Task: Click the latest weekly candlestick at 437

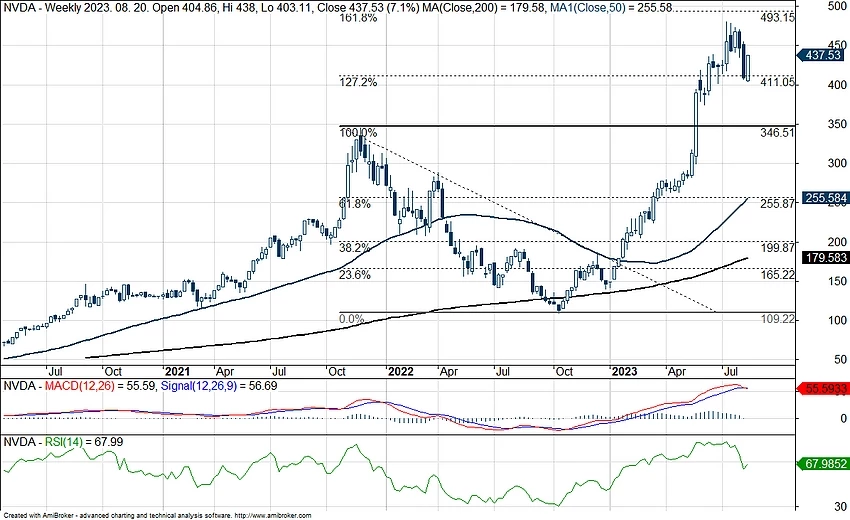Action: point(748,68)
